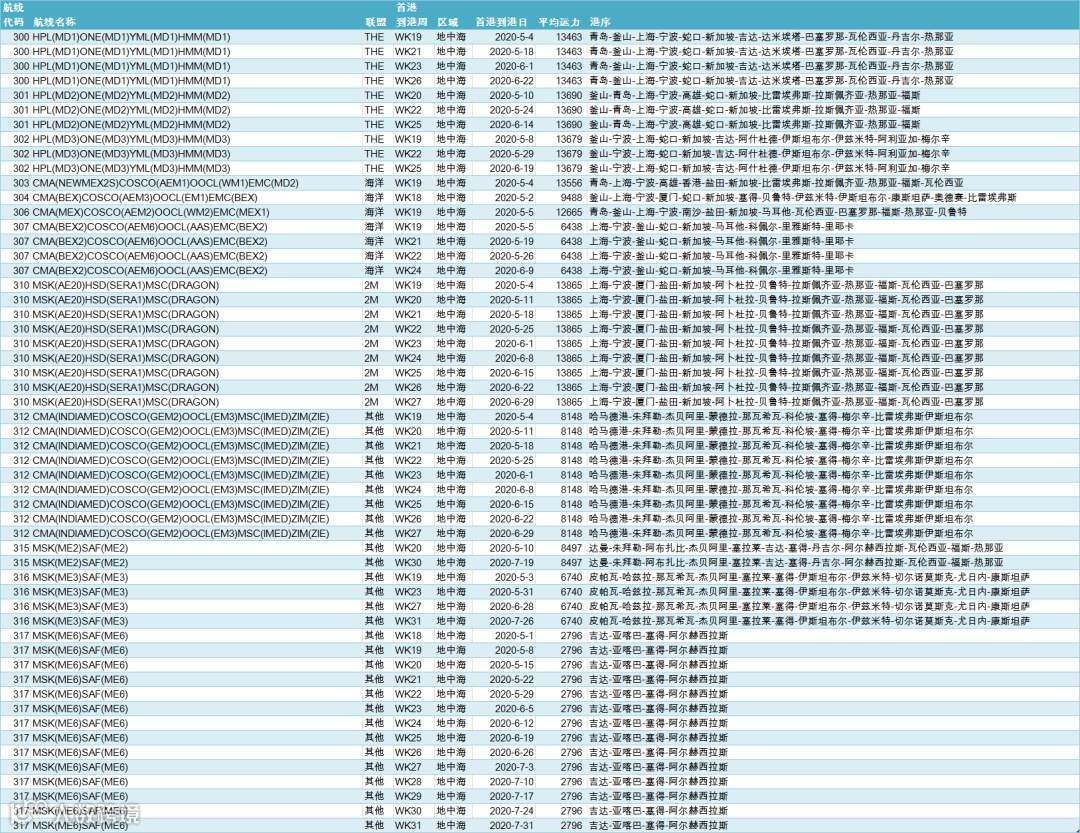
Task: Select the capacity value 9488
Action: point(571,198)
